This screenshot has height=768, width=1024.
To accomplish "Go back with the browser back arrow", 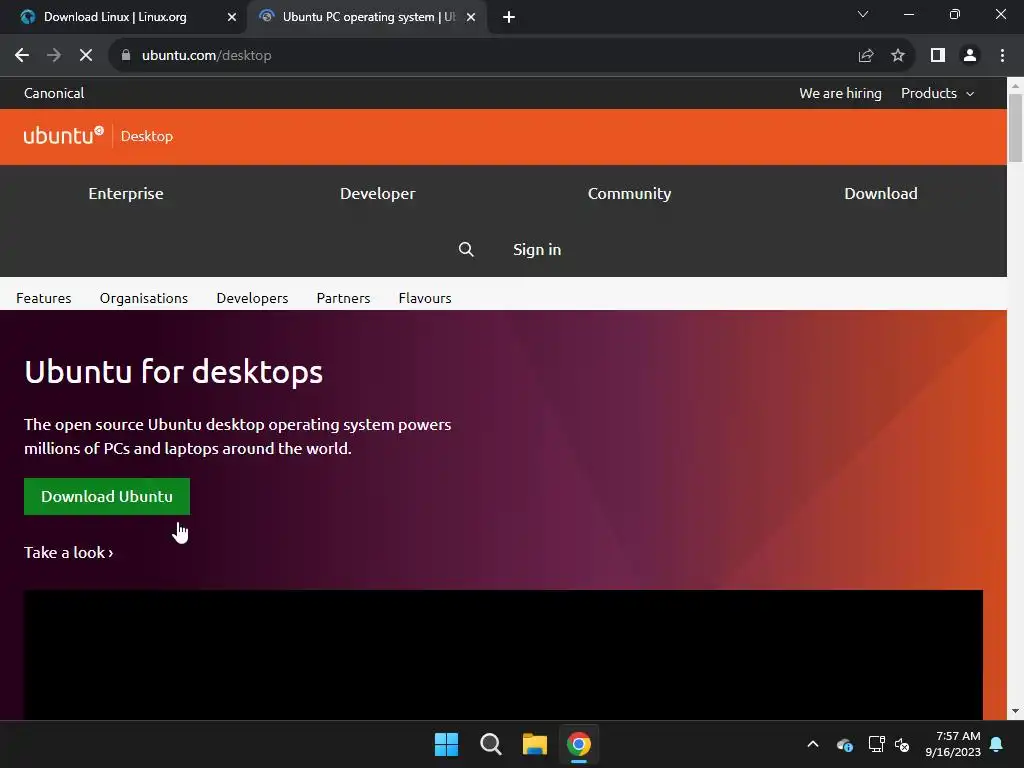I will point(22,56).
